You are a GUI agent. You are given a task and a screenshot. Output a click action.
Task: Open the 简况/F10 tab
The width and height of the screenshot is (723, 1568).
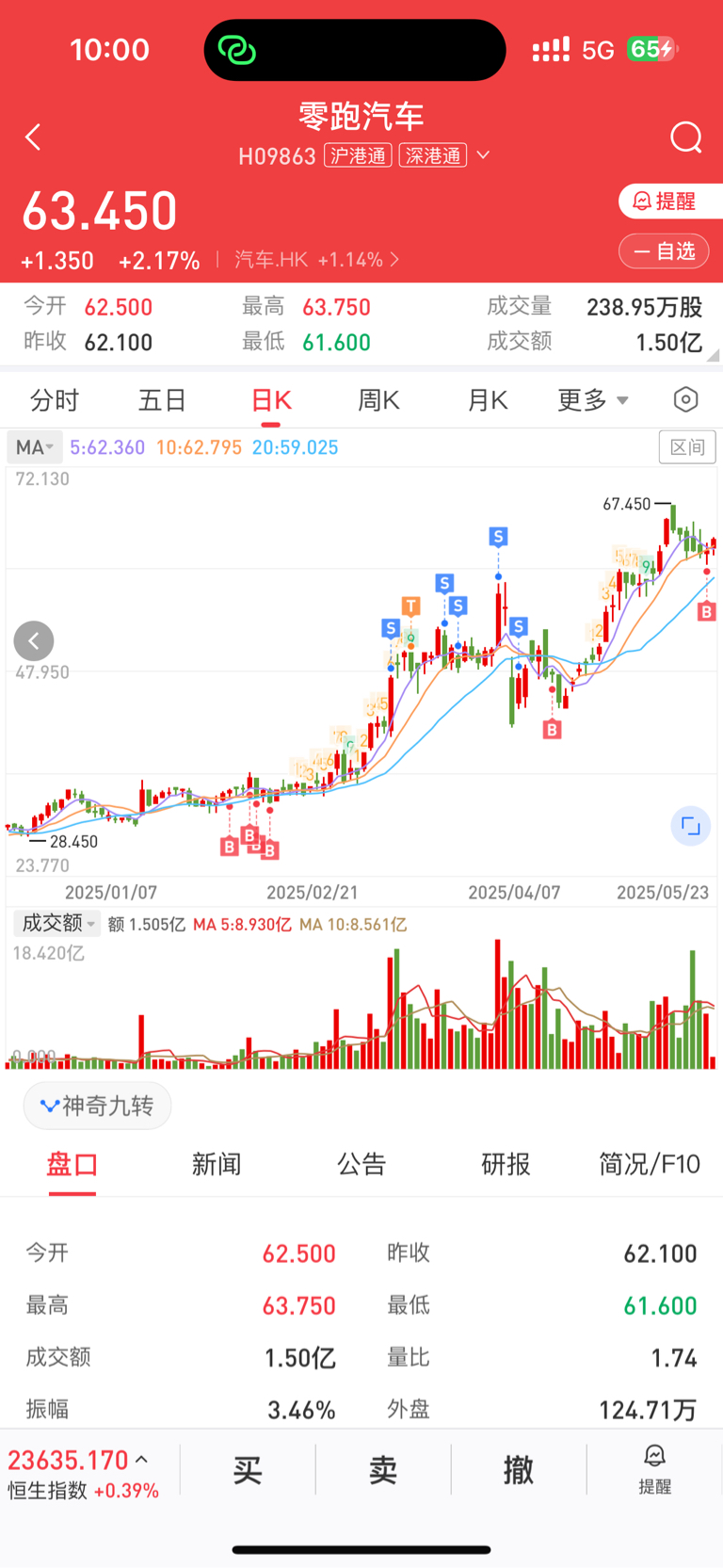click(x=650, y=1165)
